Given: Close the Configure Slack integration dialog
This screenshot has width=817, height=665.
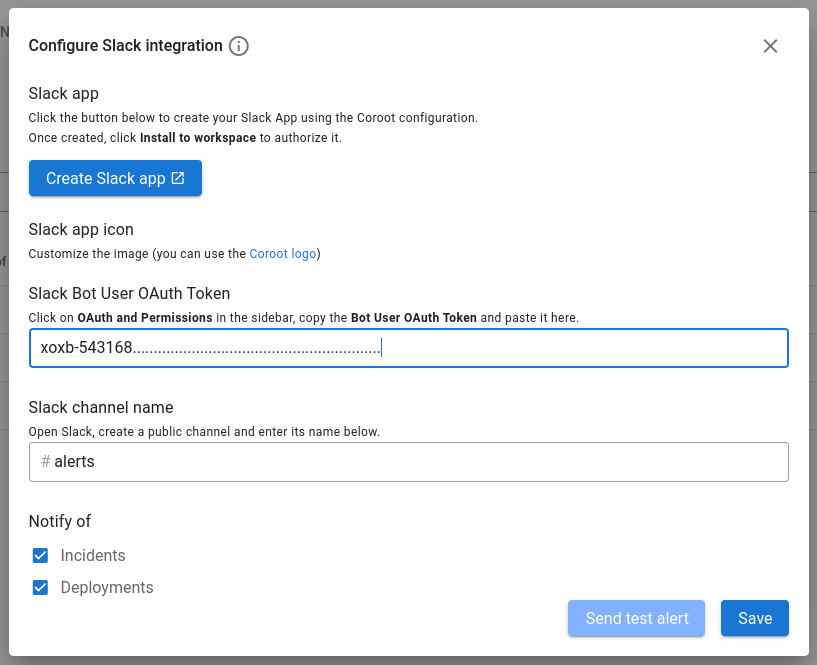Looking at the screenshot, I should [770, 46].
